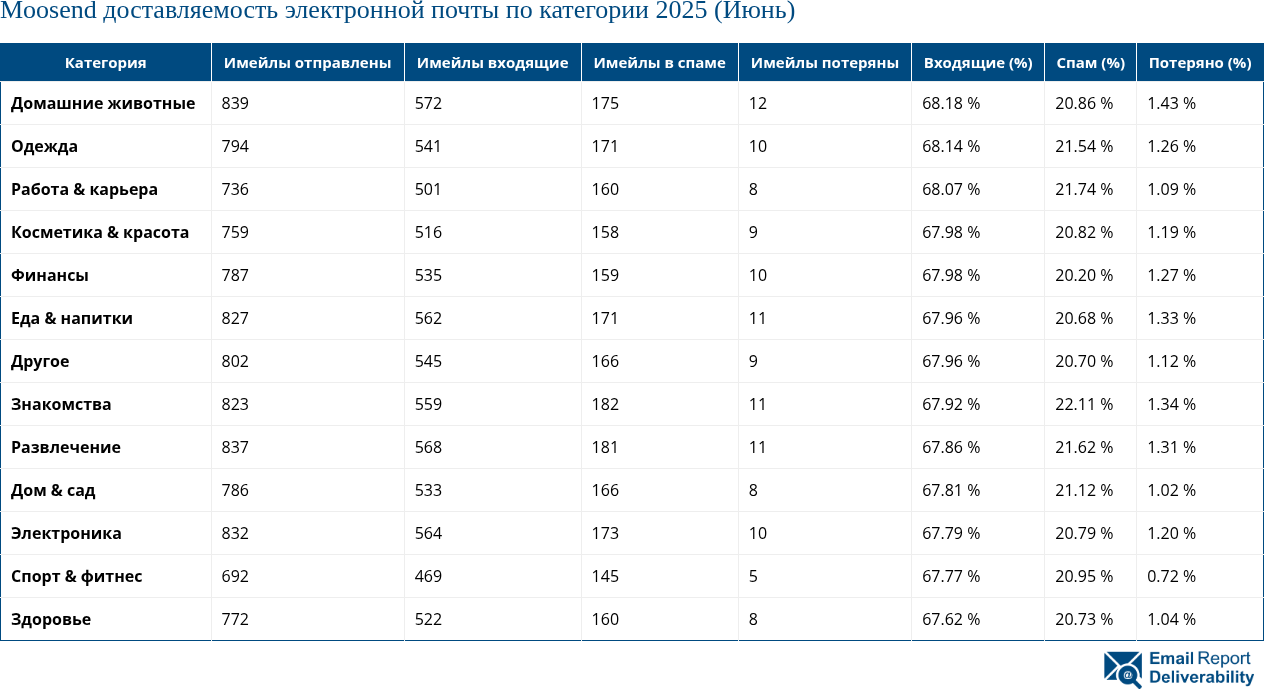Click spam percent 21.74 % cell

(x=1084, y=189)
